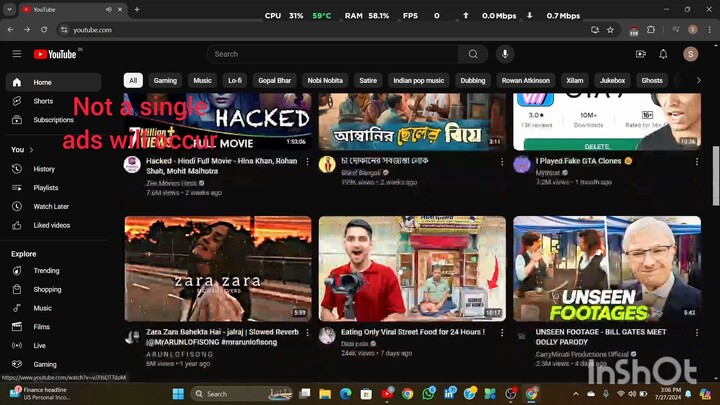Viewport: 720px width, 405px height.
Task: Click the YouTube search input field
Action: pyautogui.click(x=332, y=54)
